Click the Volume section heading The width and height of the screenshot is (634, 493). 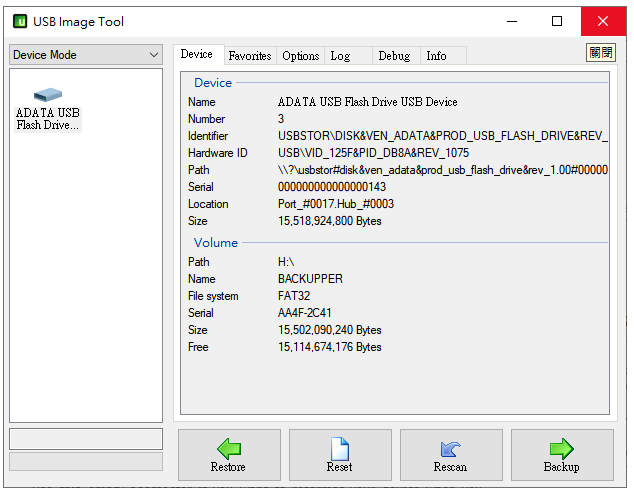point(216,243)
